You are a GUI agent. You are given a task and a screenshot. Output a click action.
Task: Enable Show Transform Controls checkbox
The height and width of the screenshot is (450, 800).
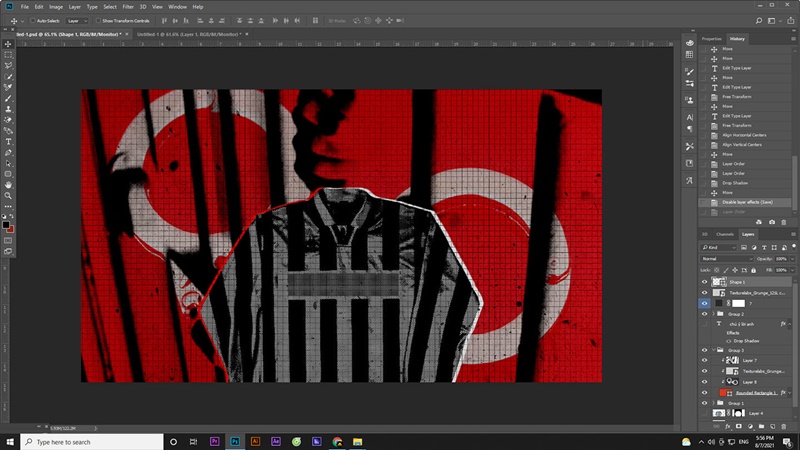pos(98,21)
